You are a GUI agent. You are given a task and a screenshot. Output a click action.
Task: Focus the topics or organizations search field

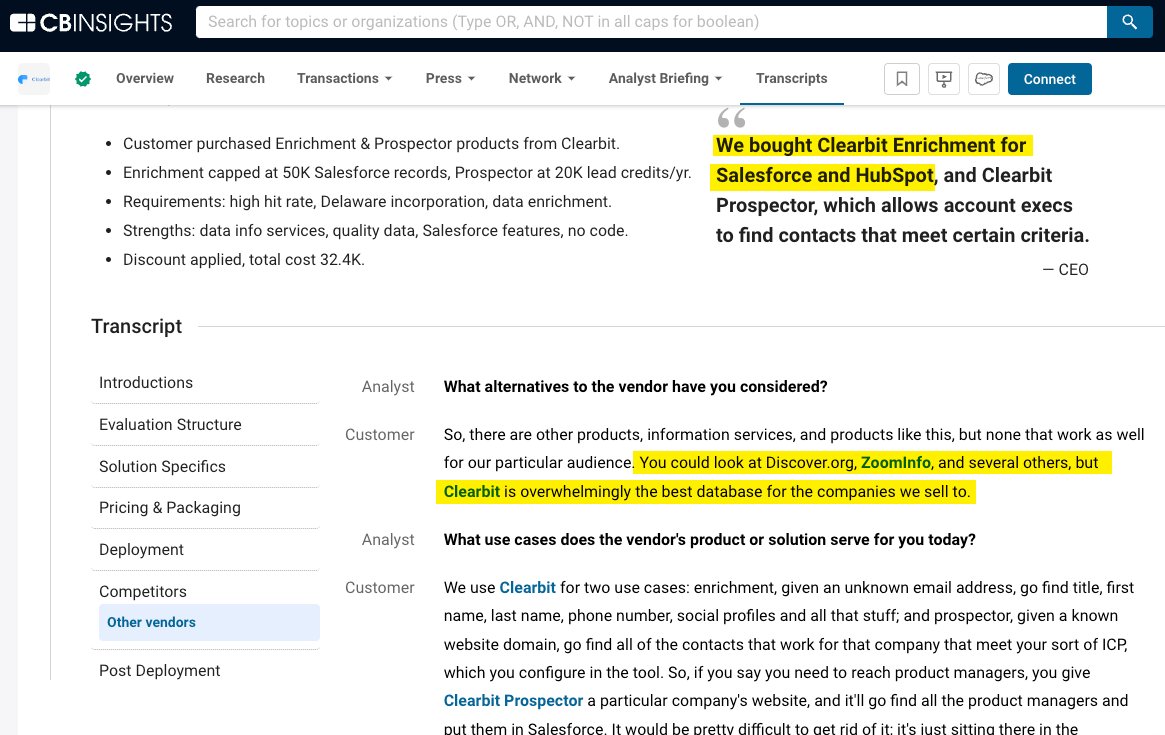tap(651, 22)
